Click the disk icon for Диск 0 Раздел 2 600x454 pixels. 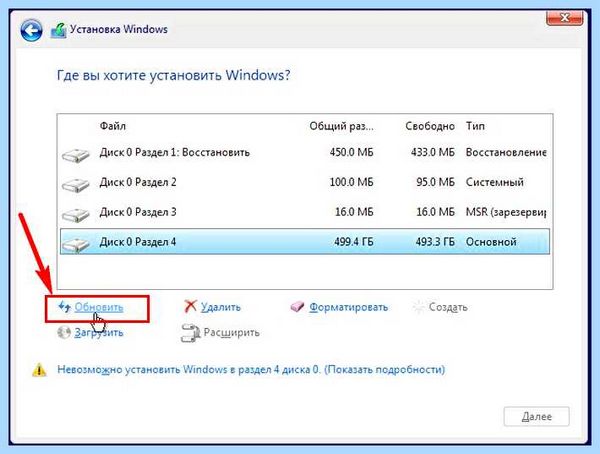click(75, 185)
